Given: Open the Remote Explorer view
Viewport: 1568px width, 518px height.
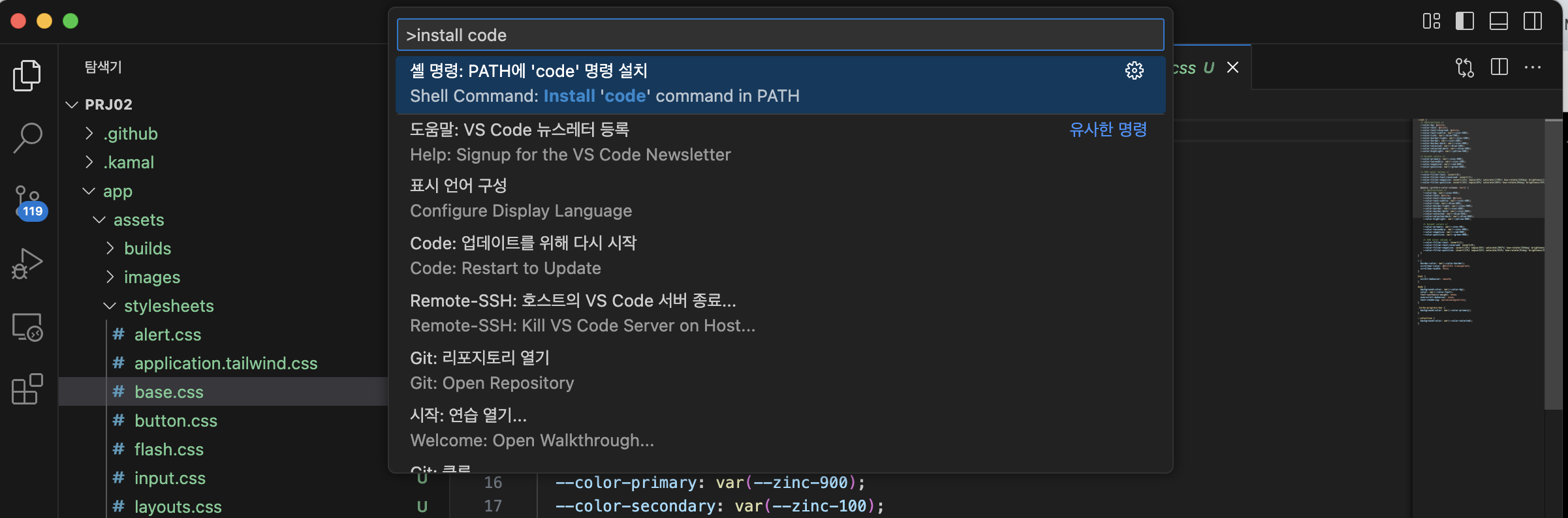Looking at the screenshot, I should (27, 327).
